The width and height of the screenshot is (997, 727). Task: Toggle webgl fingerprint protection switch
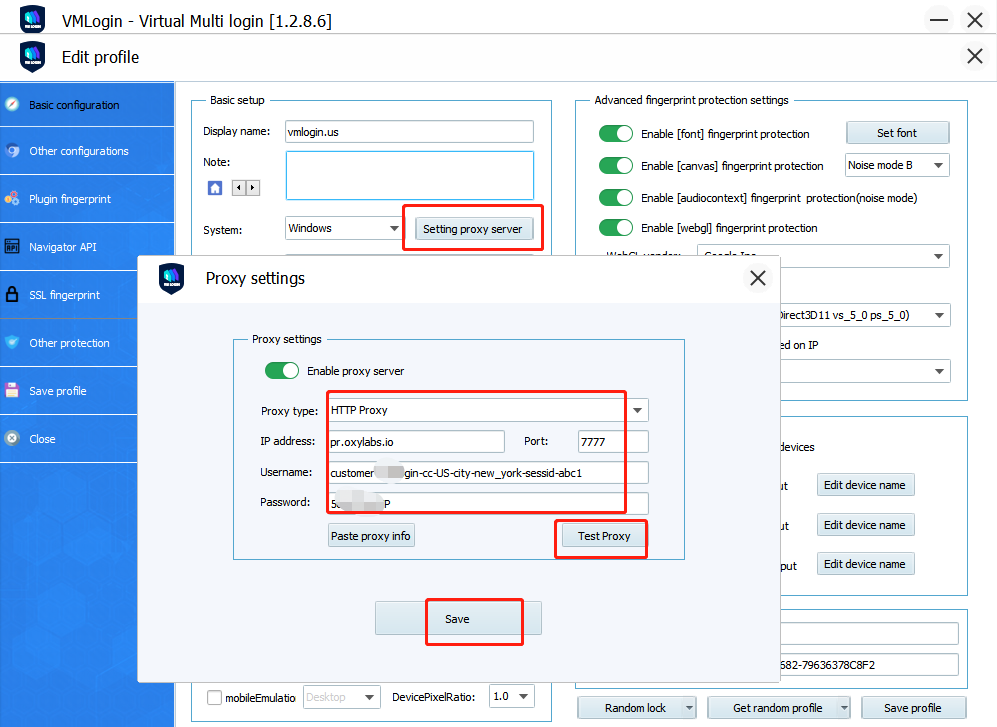point(615,227)
